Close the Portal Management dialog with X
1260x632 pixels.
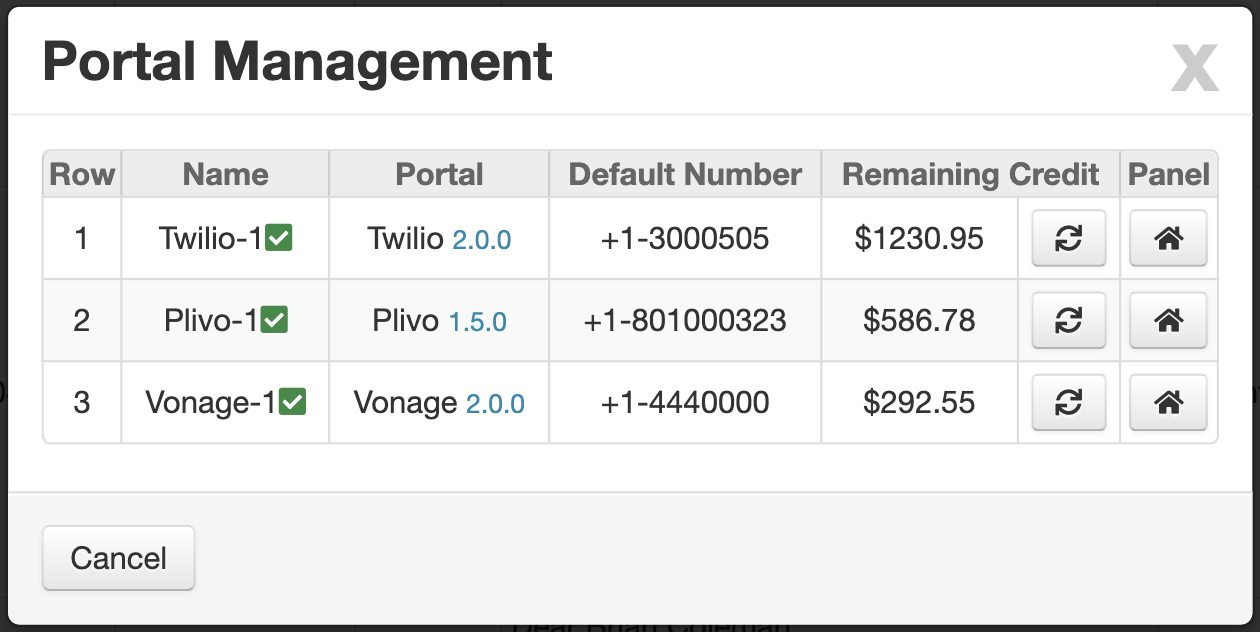[1195, 68]
